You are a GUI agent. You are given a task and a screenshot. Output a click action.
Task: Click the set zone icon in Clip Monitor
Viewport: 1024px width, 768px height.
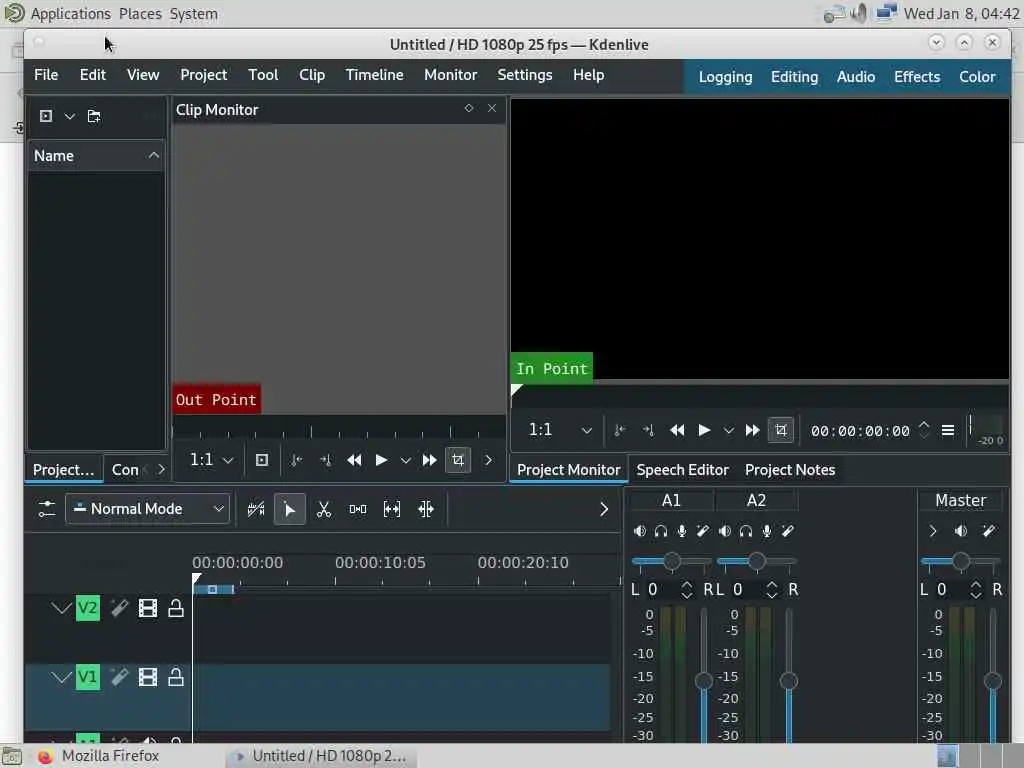[262, 460]
